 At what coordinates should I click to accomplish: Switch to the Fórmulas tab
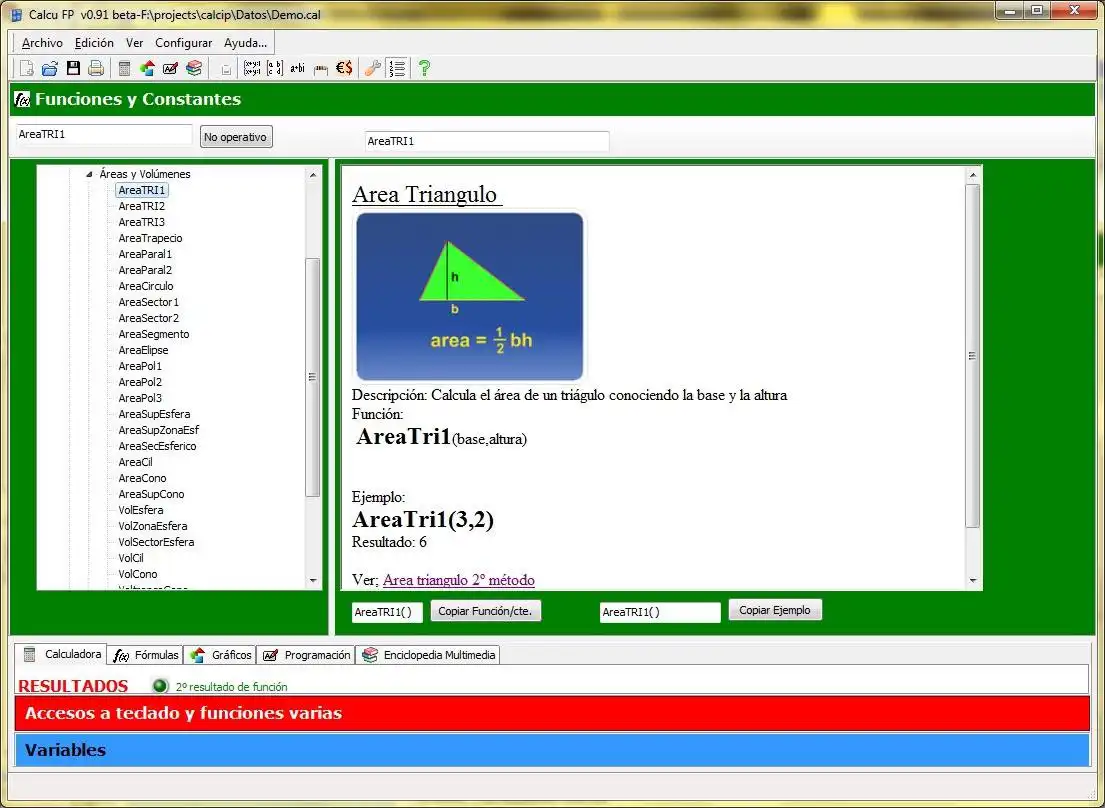147,655
